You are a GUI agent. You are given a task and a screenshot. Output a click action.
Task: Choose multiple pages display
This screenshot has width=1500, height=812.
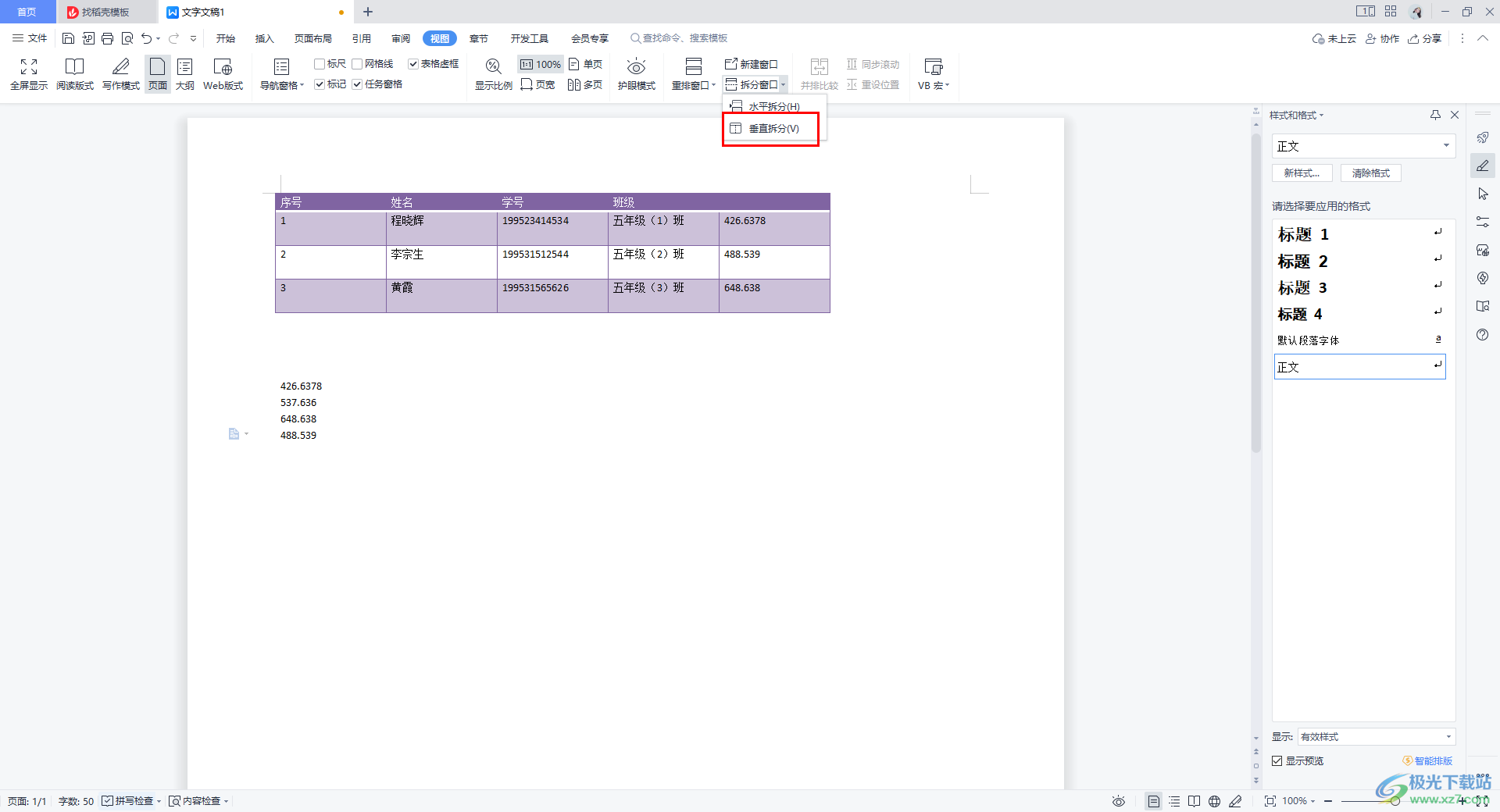coord(585,84)
